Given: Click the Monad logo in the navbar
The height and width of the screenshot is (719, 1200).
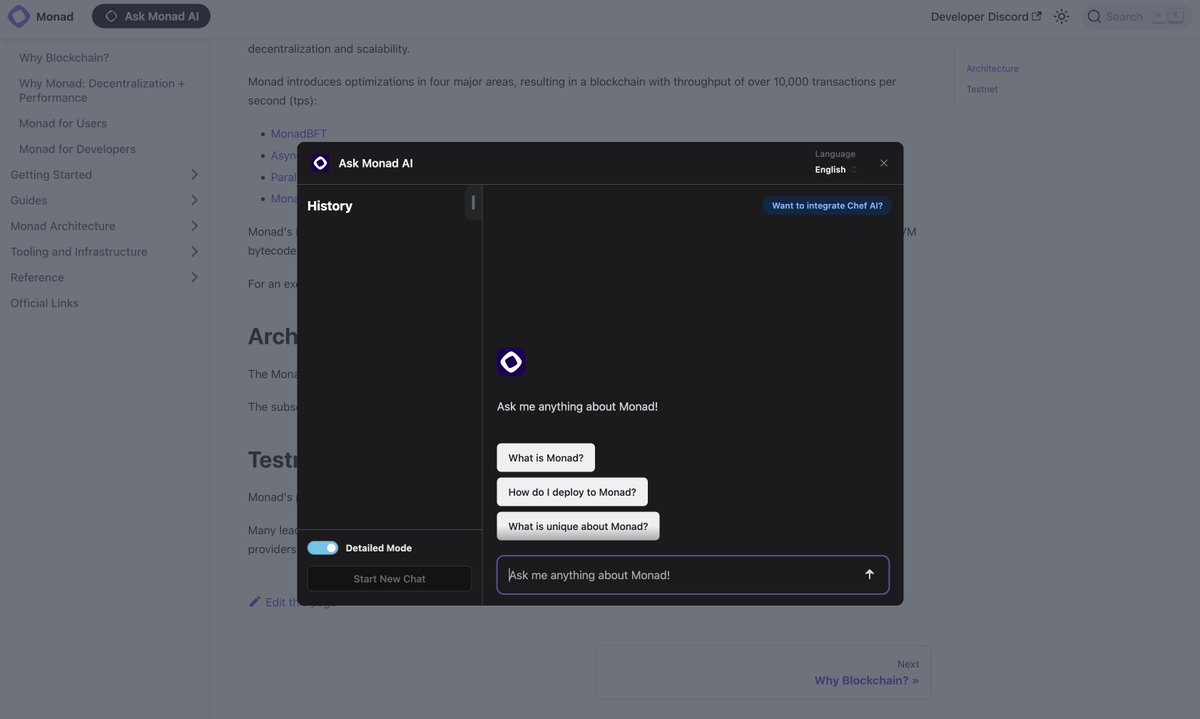Looking at the screenshot, I should click(19, 16).
